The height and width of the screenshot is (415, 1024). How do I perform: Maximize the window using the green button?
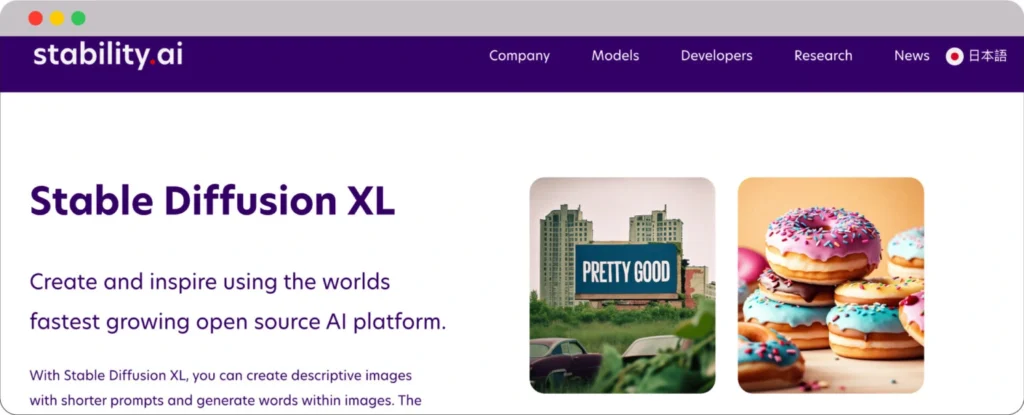79,18
